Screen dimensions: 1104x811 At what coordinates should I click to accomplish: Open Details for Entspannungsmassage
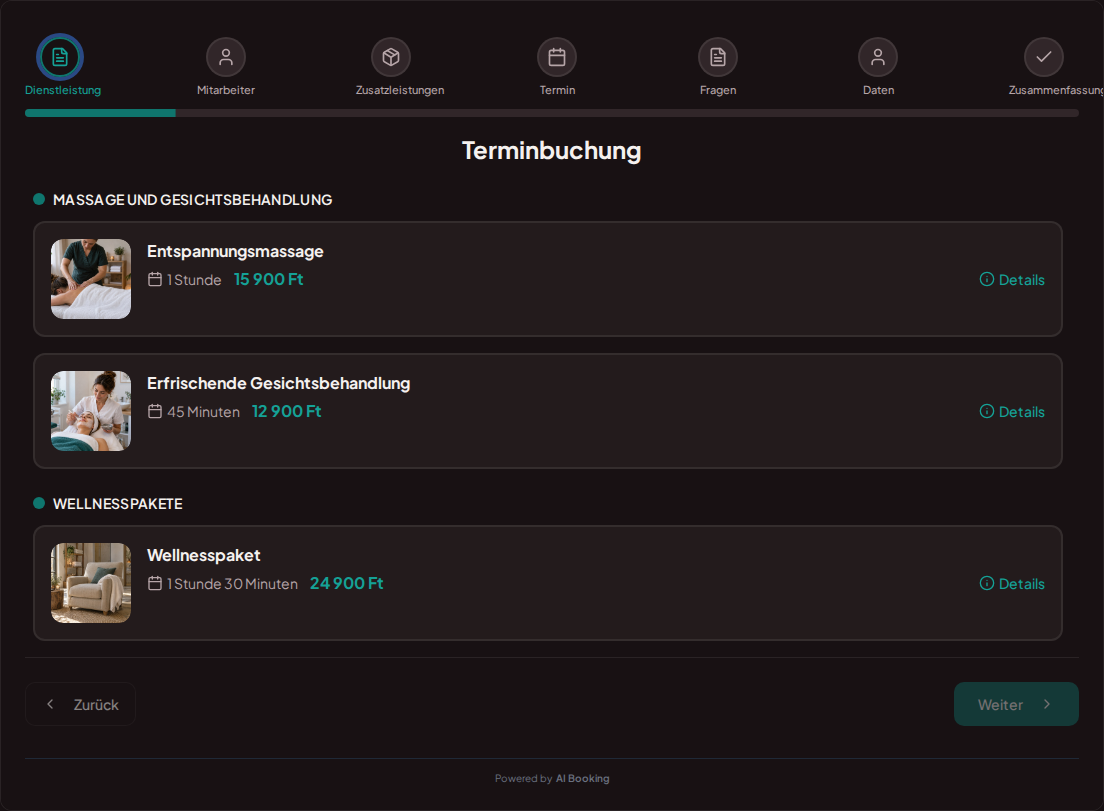pyautogui.click(x=1012, y=279)
